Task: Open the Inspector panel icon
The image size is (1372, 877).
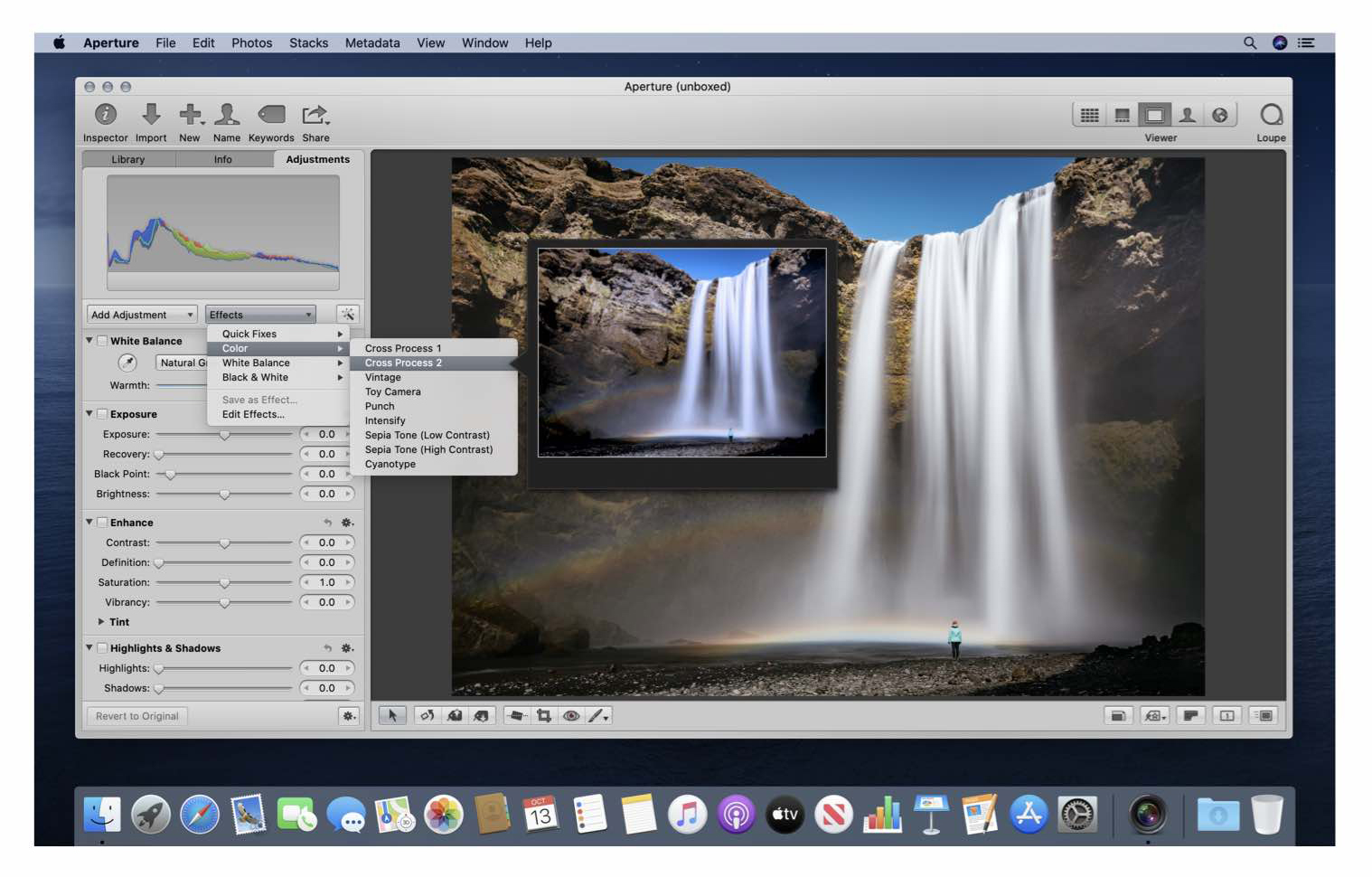Action: [x=105, y=116]
